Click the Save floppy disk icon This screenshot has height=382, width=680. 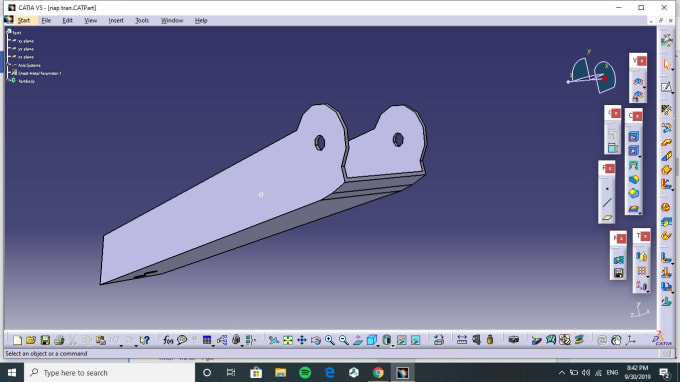[45, 340]
